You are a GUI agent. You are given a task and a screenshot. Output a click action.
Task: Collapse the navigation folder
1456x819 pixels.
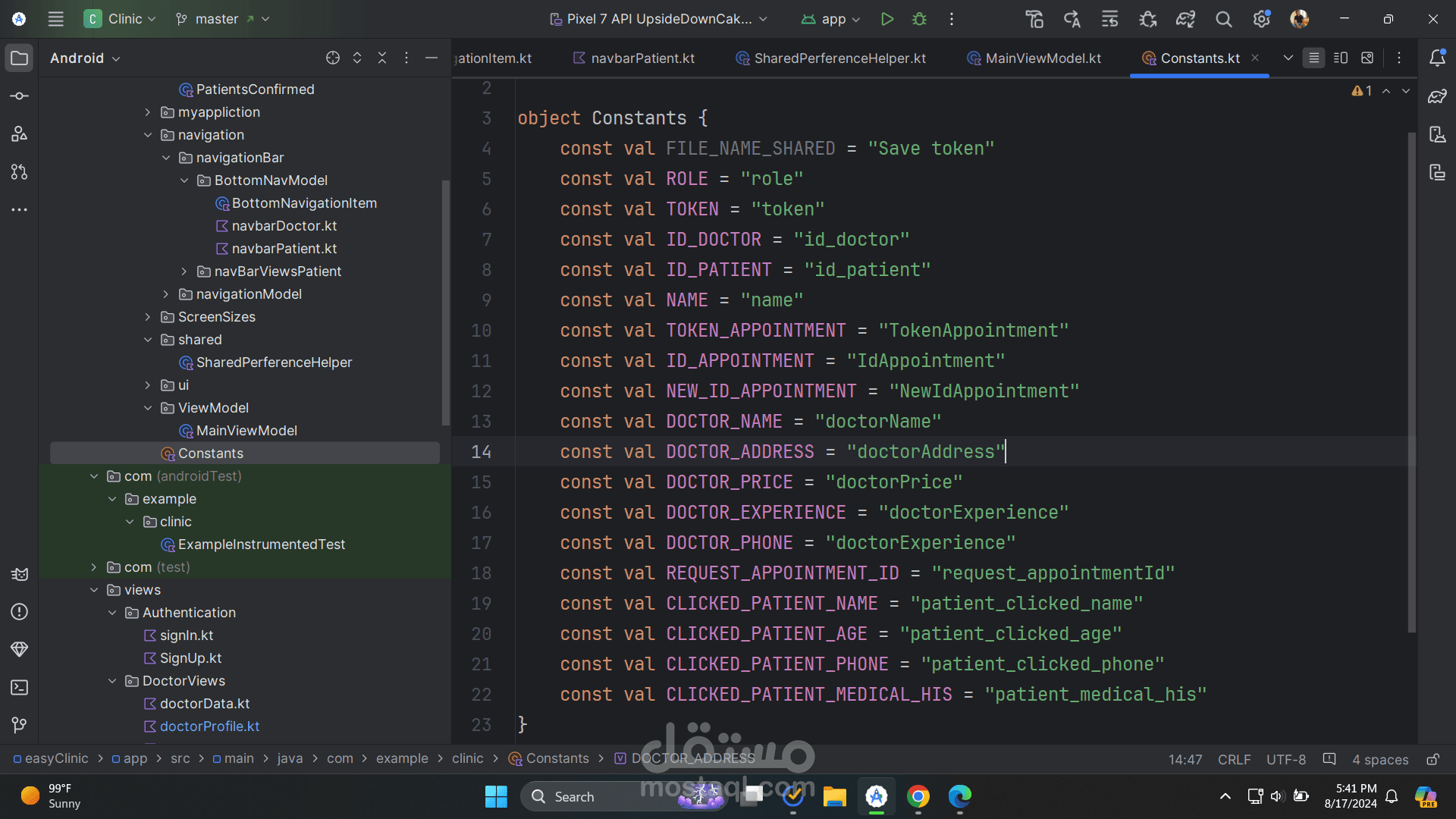pos(148,135)
